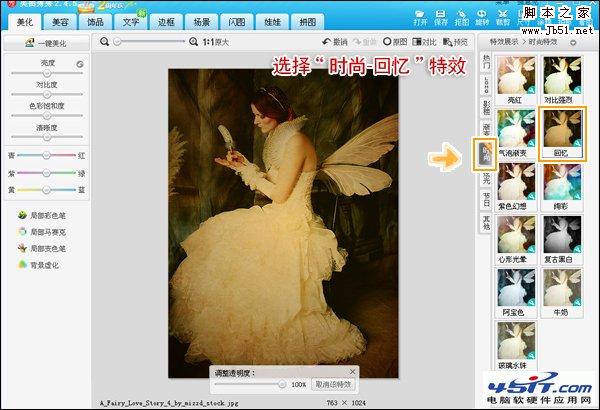
Task: Open the LOMO effects category
Action: pyautogui.click(x=486, y=85)
